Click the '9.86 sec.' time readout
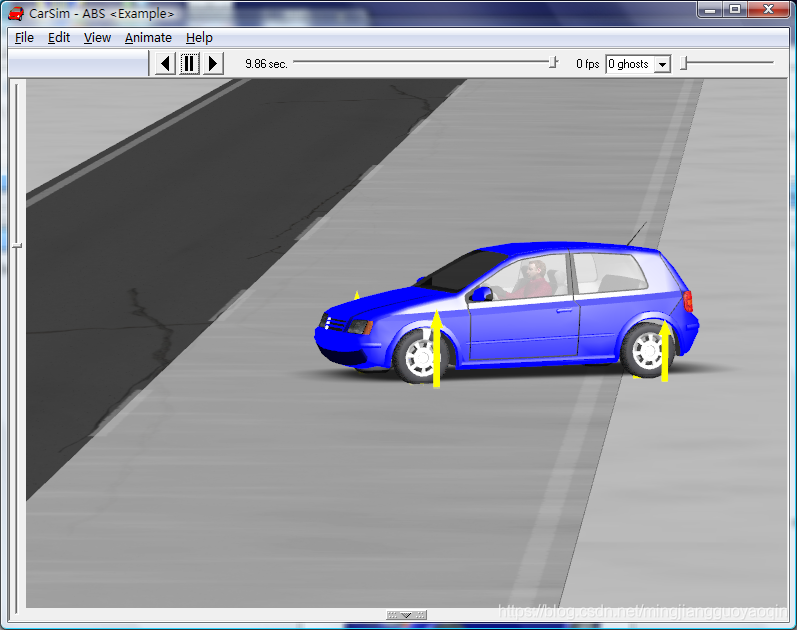 266,64
